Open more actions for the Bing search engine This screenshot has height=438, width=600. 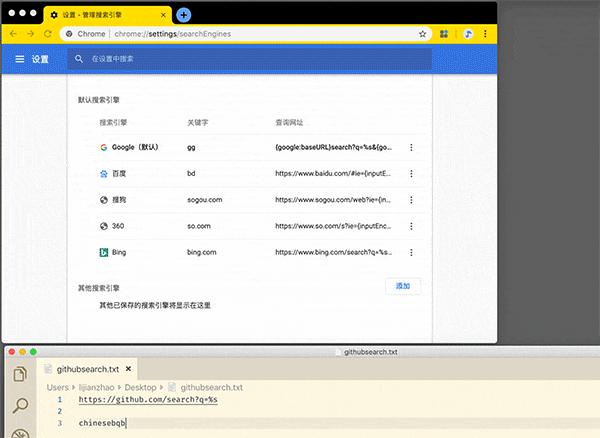411,252
